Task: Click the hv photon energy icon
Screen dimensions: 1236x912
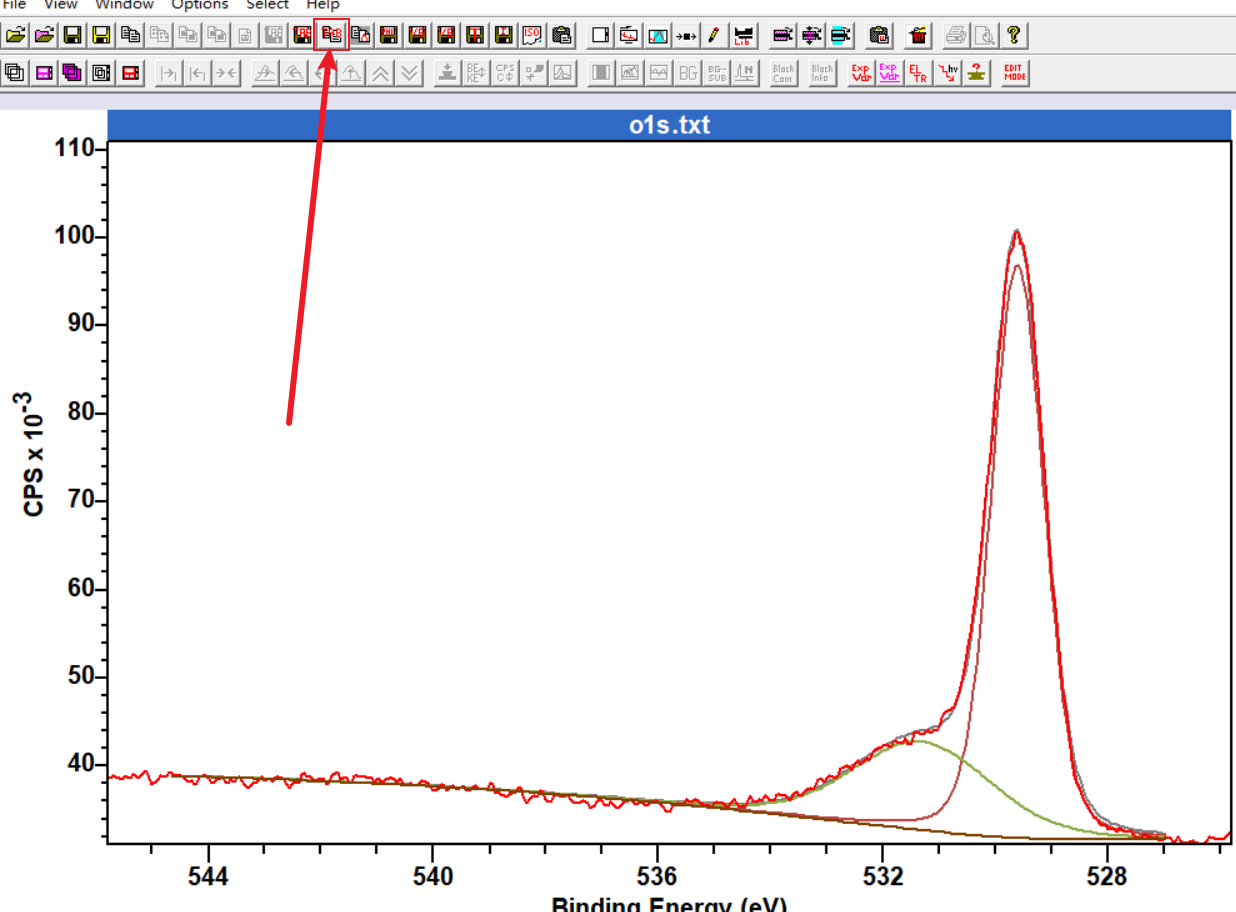Action: (947, 73)
